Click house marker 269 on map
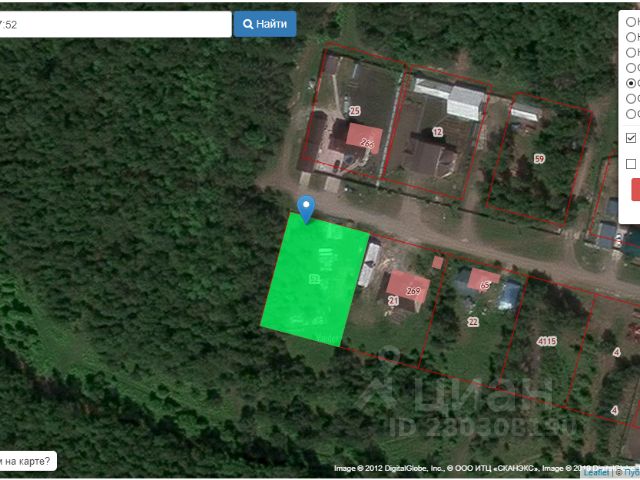The image size is (640, 480). point(413,291)
